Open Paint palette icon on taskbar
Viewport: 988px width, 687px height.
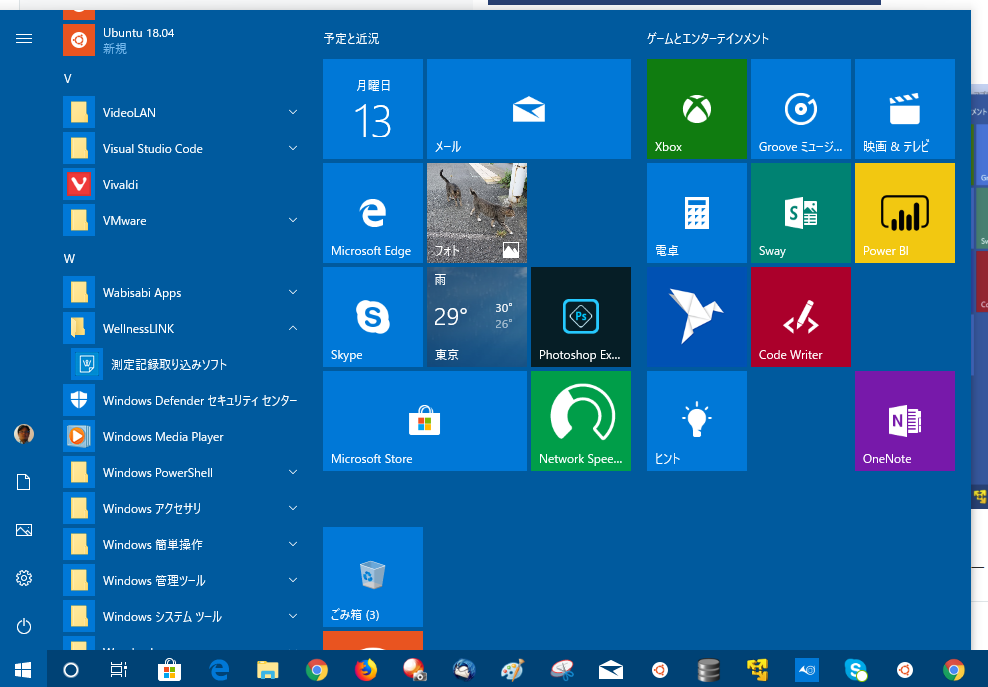(512, 670)
